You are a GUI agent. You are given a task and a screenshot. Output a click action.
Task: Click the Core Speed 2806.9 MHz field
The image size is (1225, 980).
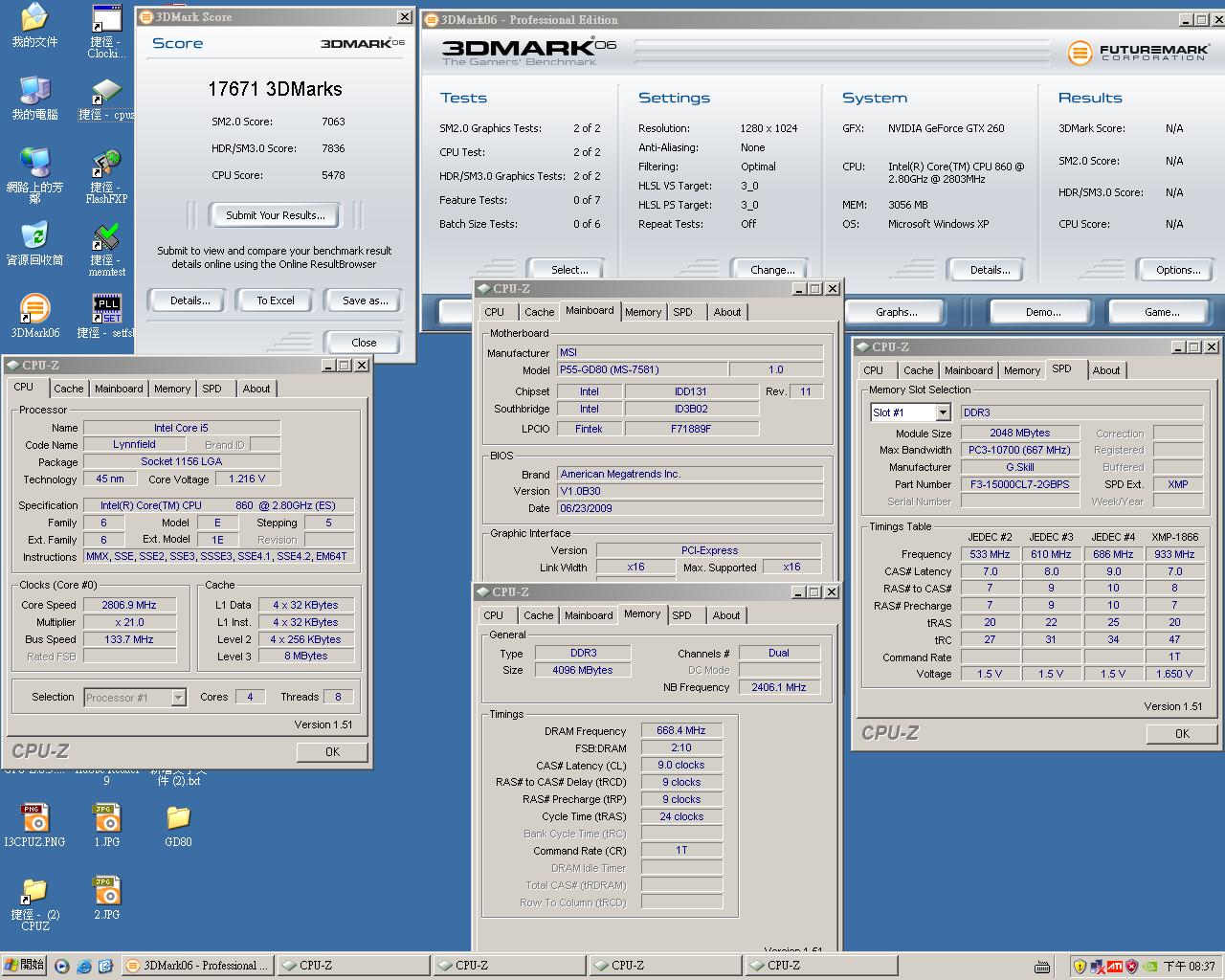[129, 605]
